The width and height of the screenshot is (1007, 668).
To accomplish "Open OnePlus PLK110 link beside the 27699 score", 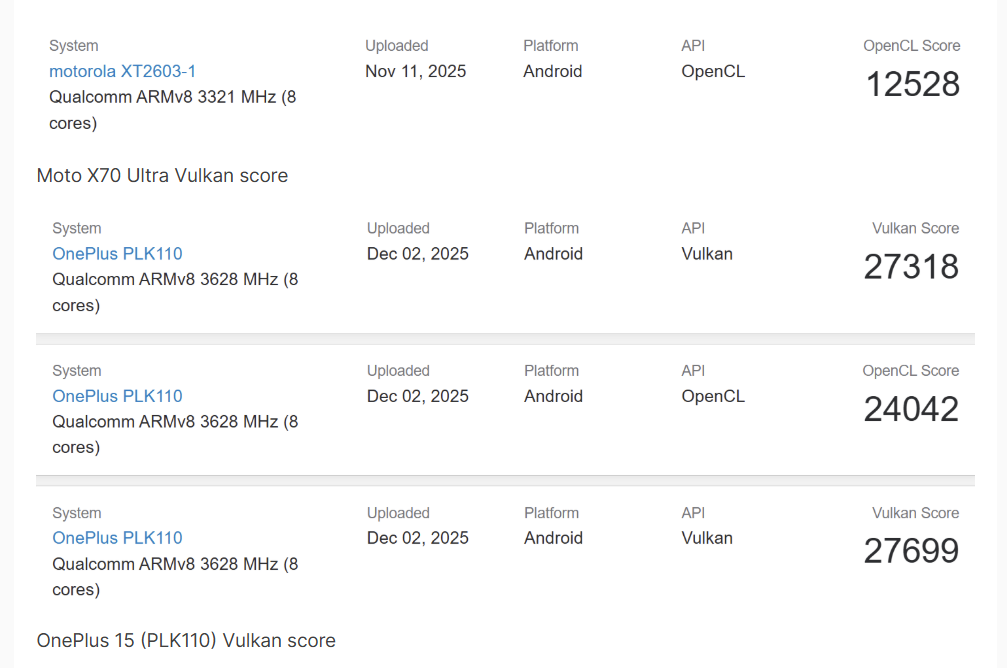I will pos(117,538).
